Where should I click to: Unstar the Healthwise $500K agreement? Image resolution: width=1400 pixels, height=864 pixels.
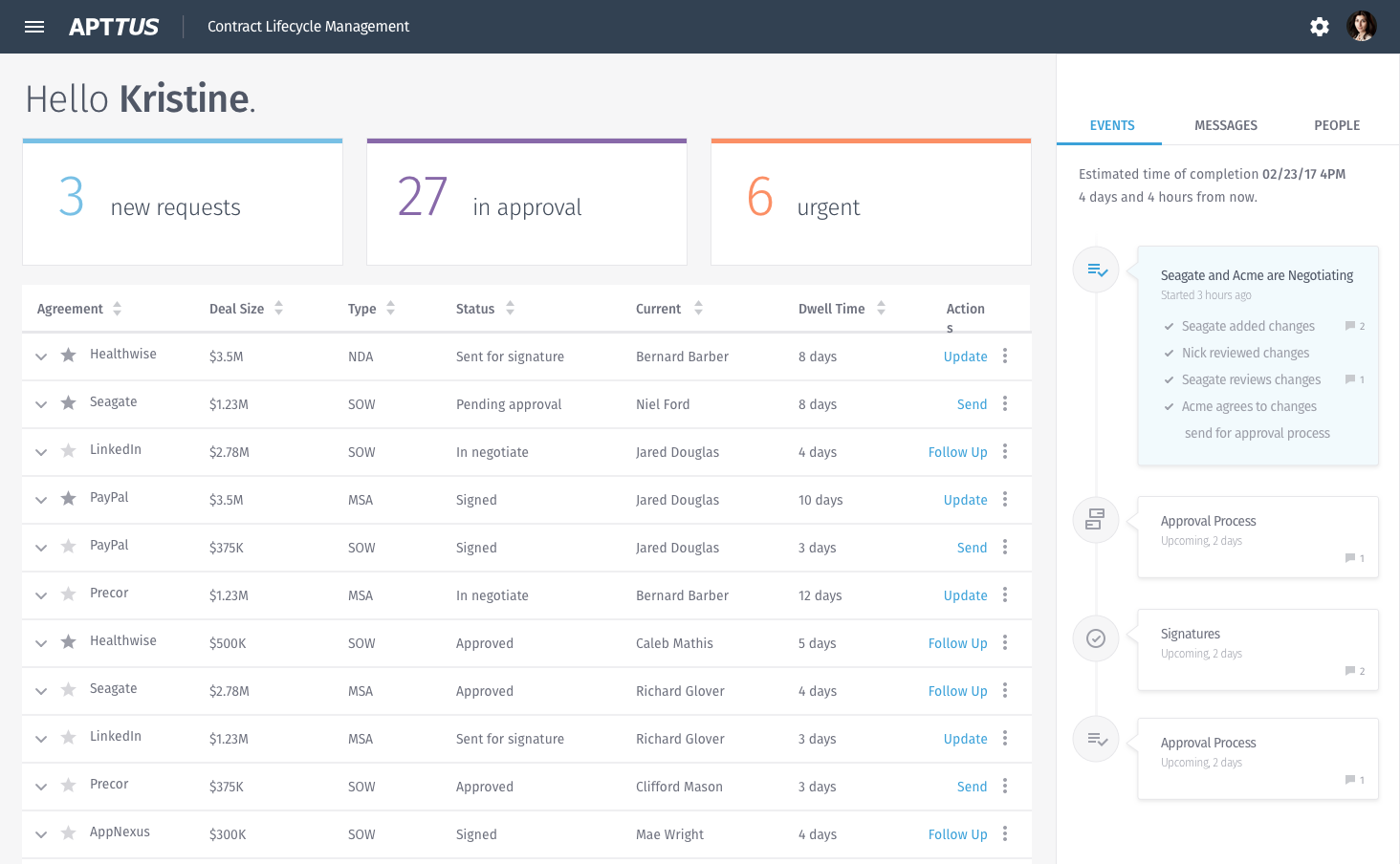click(69, 642)
